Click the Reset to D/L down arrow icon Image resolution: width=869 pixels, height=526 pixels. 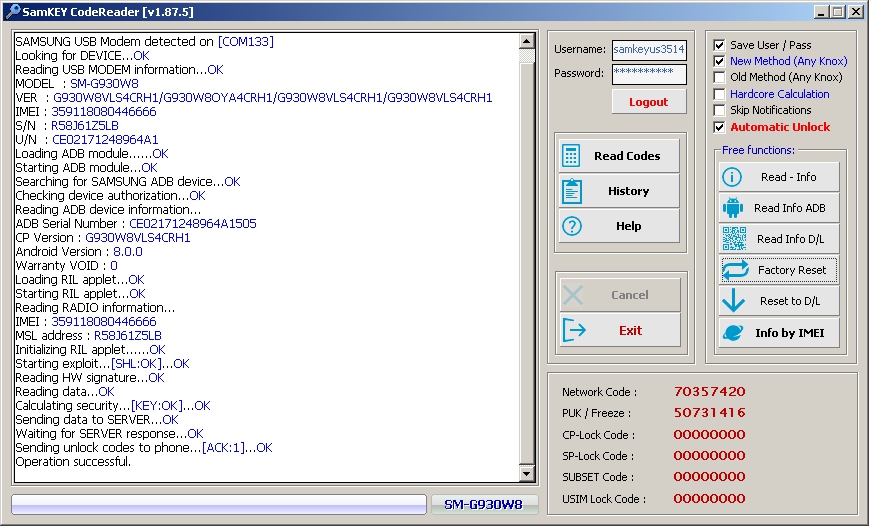point(733,301)
